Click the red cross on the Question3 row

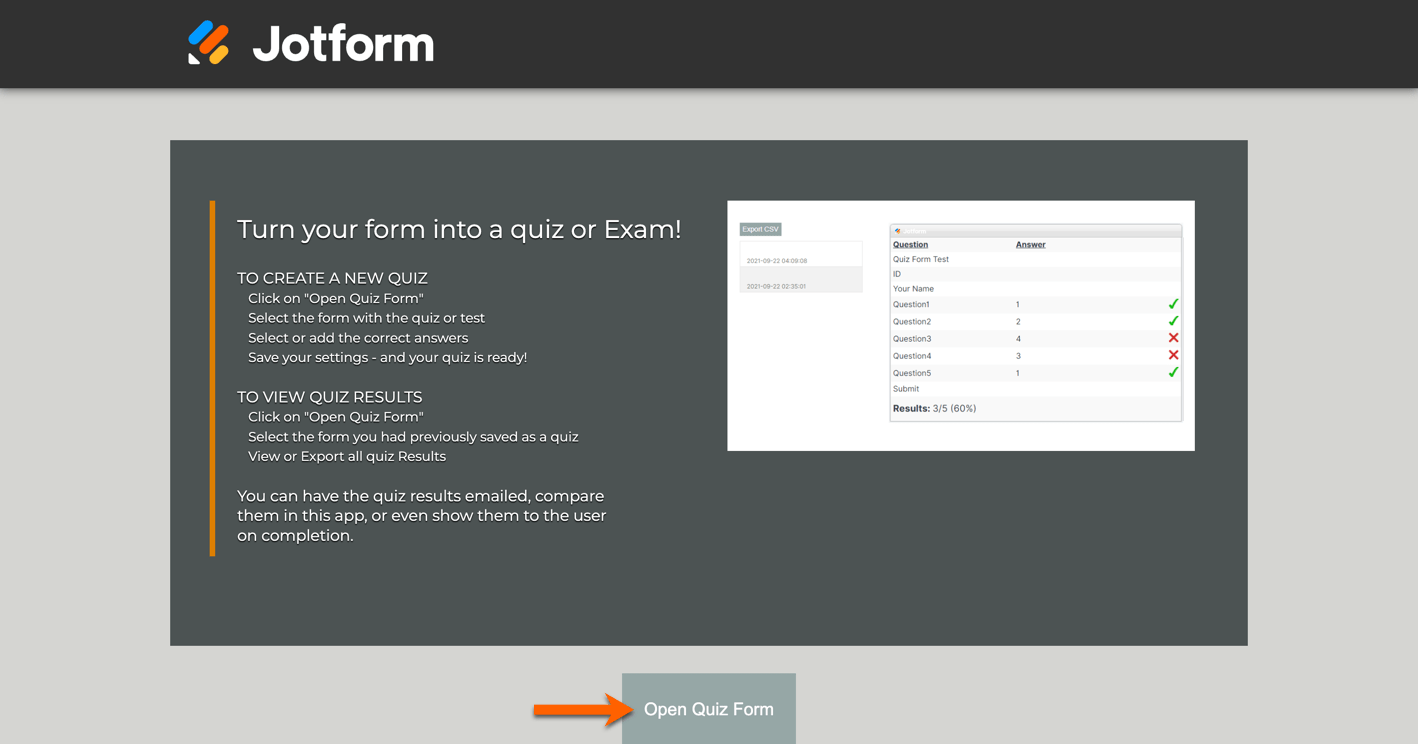pos(1173,338)
